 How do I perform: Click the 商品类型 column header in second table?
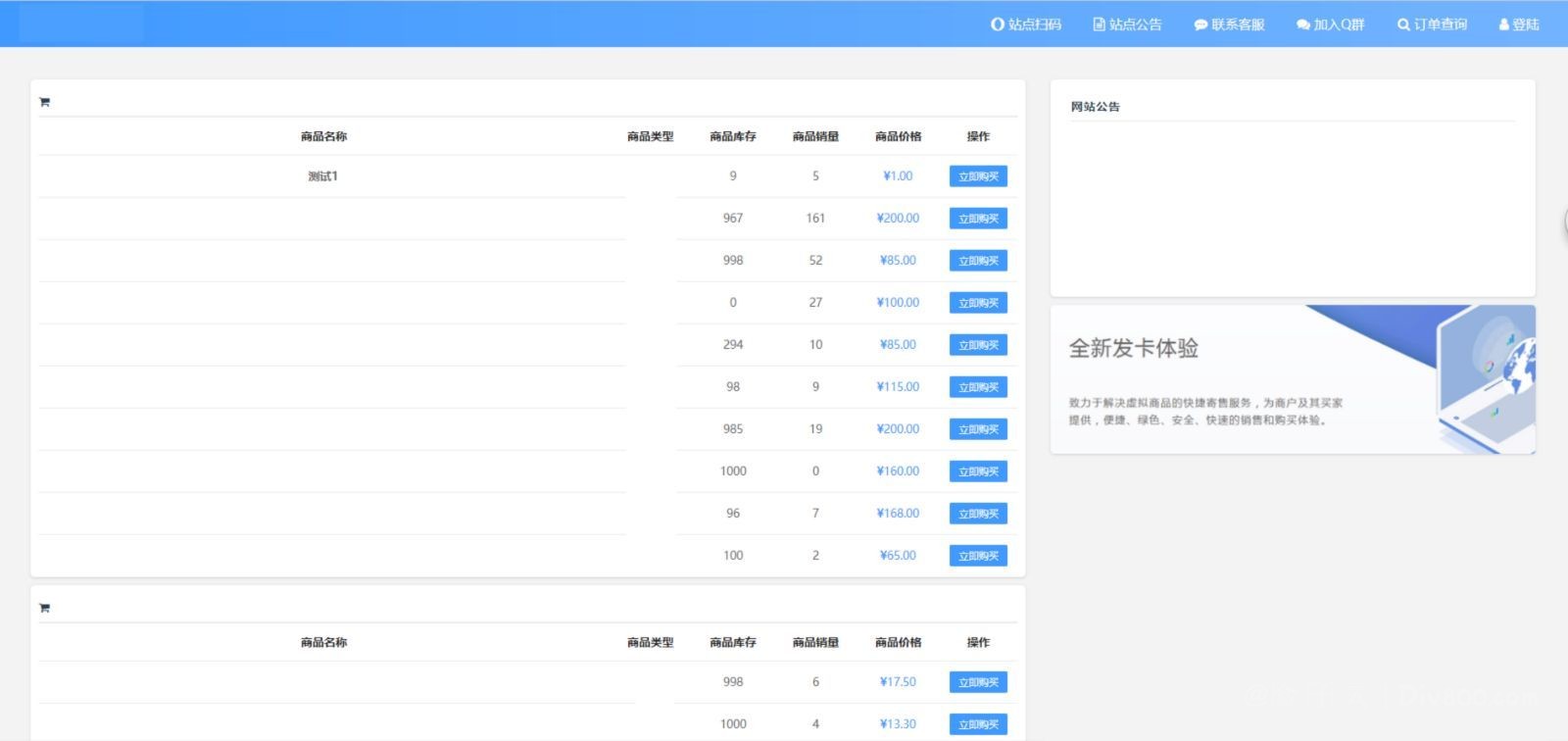pyautogui.click(x=651, y=642)
